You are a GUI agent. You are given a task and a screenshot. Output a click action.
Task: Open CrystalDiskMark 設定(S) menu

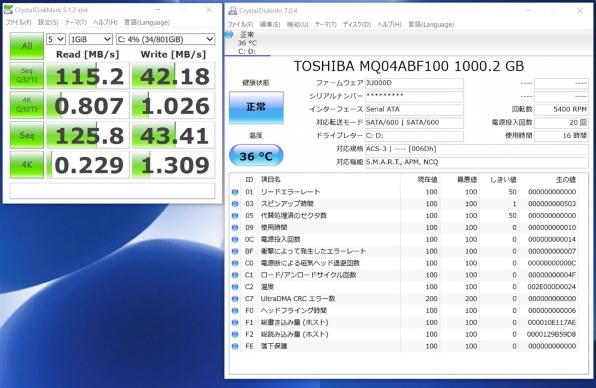(48, 22)
